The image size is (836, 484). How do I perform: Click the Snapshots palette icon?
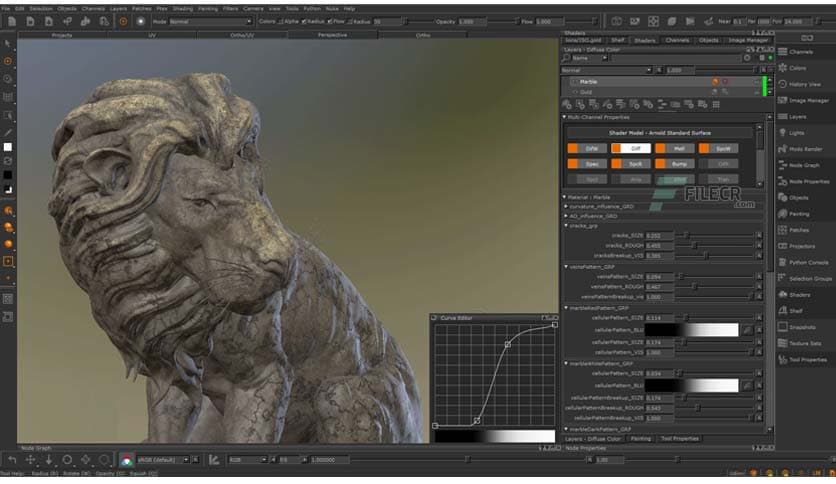tap(783, 327)
